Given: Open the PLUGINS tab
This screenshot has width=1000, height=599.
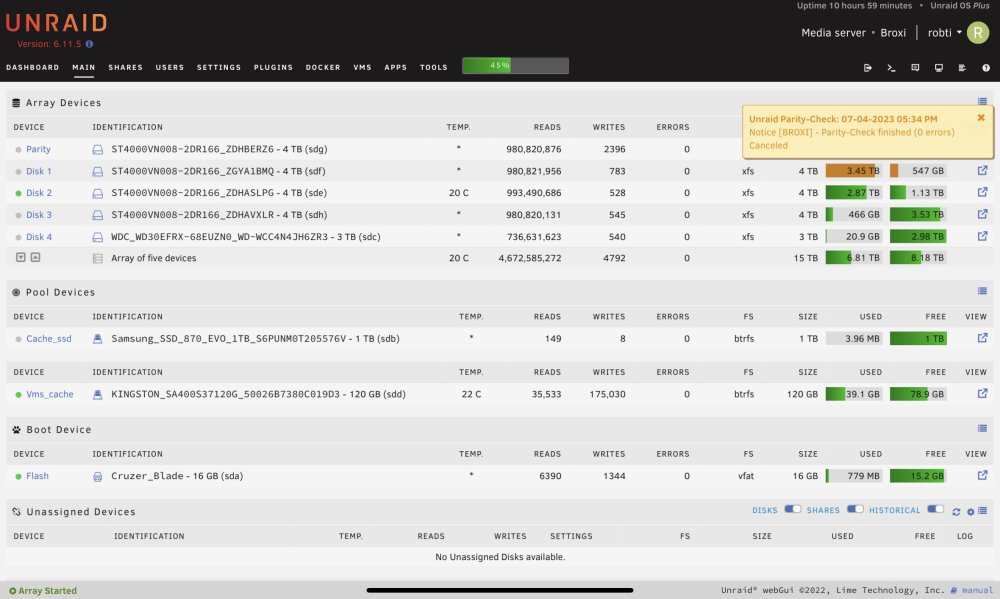Looking at the screenshot, I should tap(273, 67).
